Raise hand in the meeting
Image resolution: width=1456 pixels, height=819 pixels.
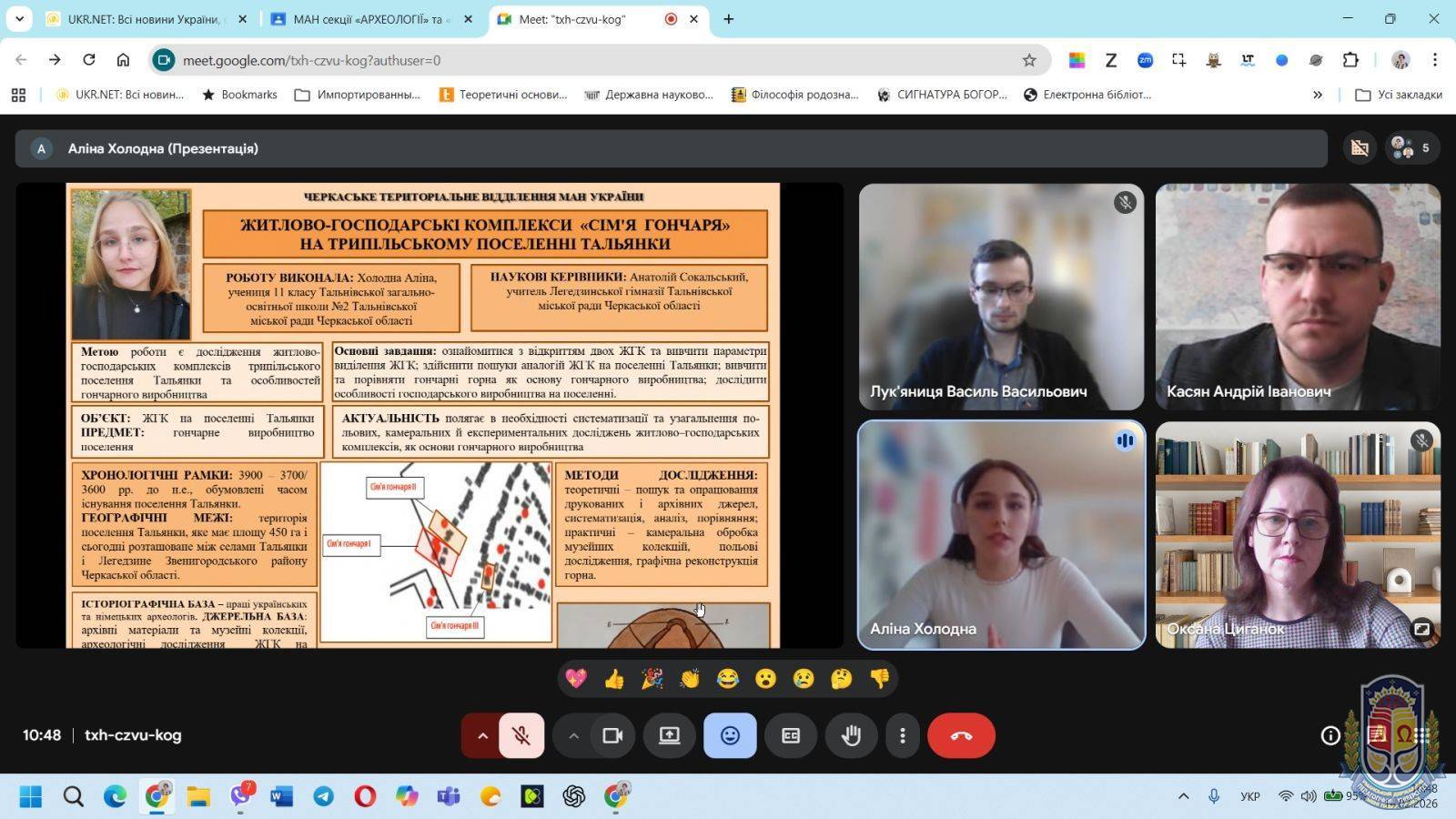851,735
